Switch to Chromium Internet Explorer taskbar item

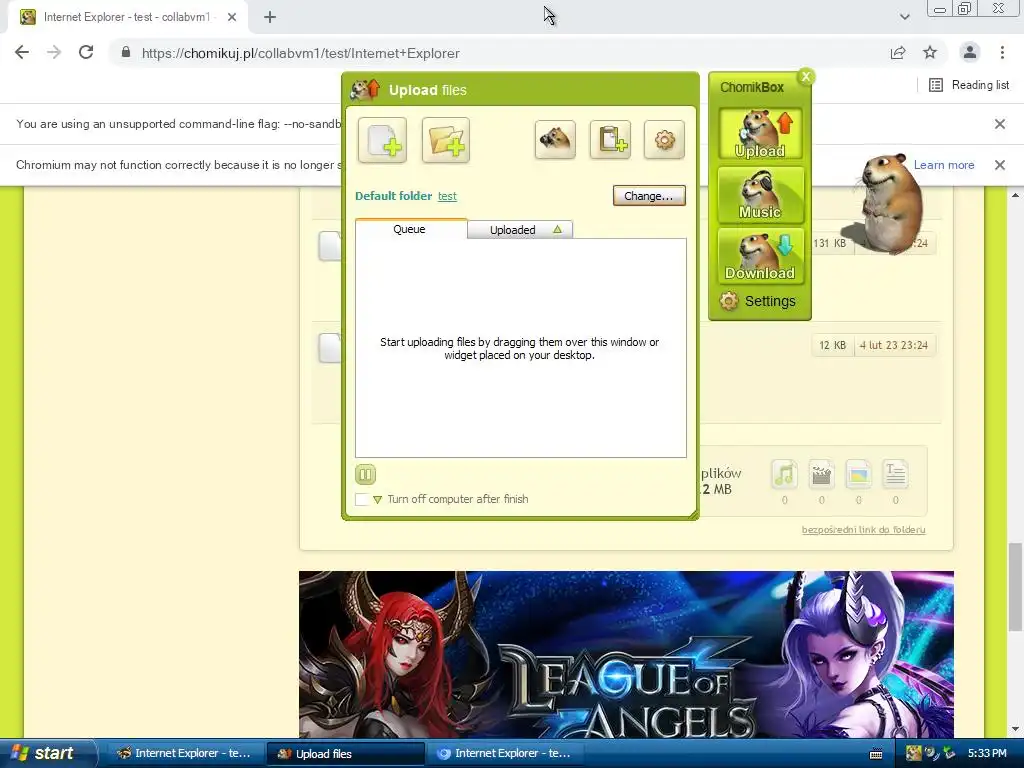coord(505,754)
